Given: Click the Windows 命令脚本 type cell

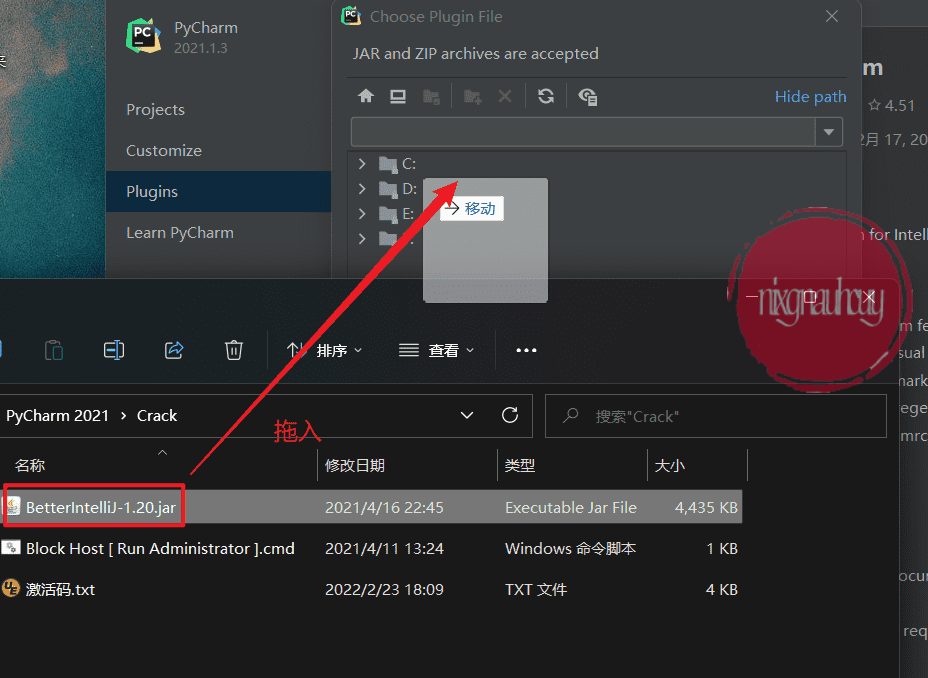Looking at the screenshot, I should [571, 548].
